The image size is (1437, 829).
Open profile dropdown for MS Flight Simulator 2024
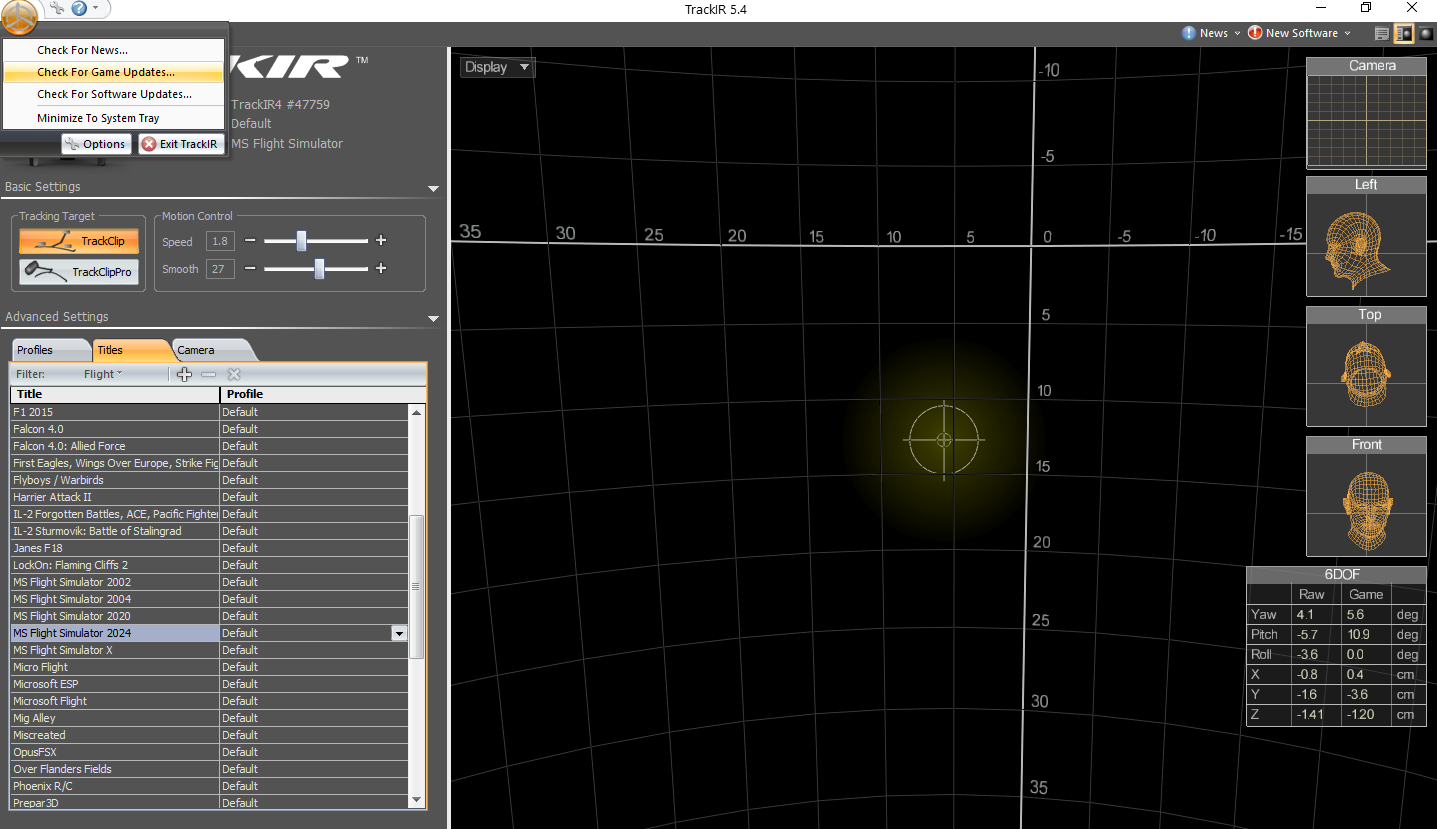(x=399, y=633)
